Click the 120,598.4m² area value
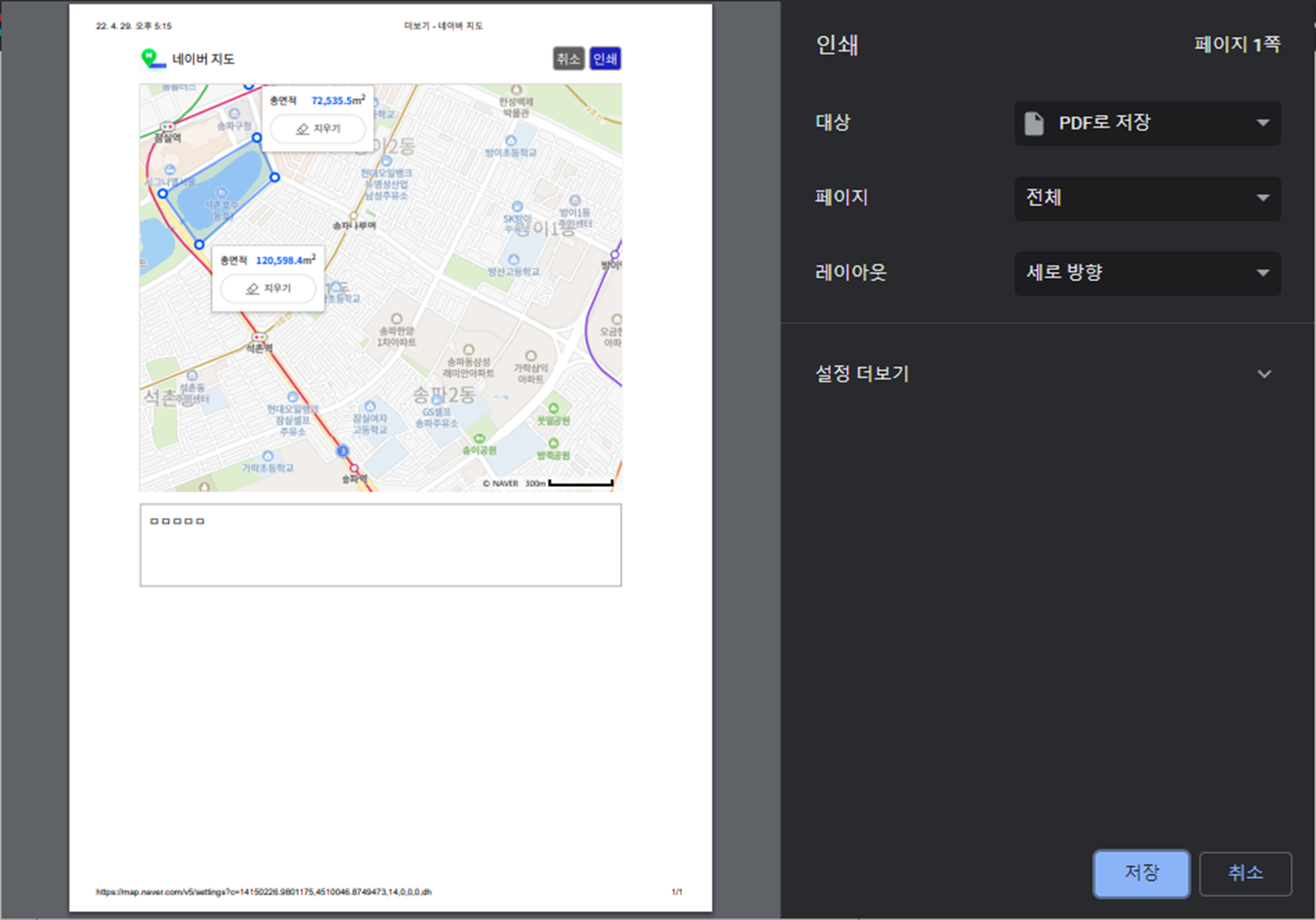Viewport: 1316px width, 920px height. click(x=284, y=260)
